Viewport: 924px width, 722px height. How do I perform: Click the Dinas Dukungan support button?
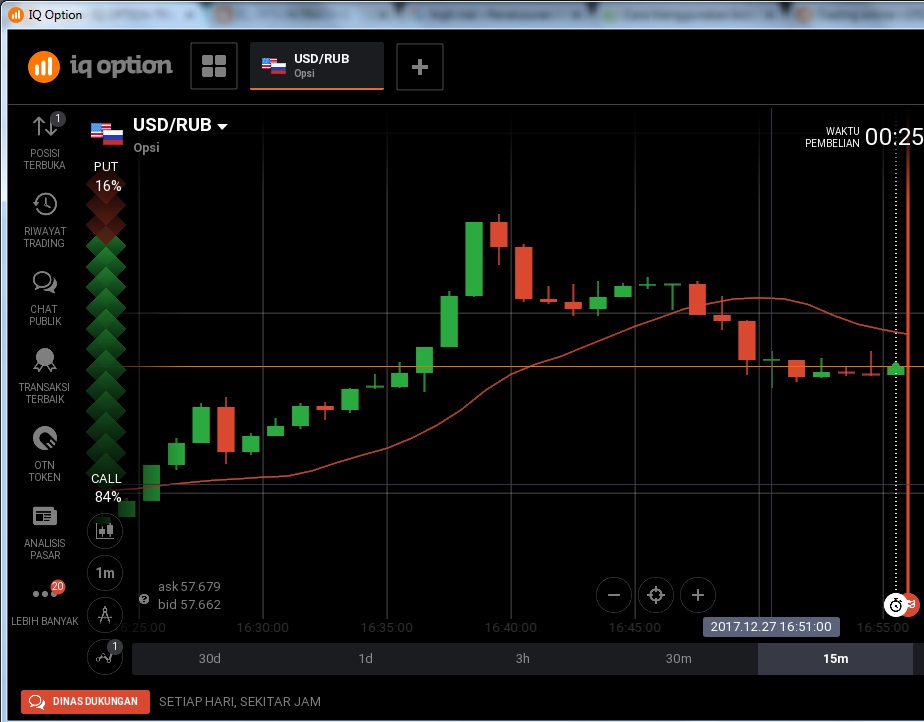85,701
